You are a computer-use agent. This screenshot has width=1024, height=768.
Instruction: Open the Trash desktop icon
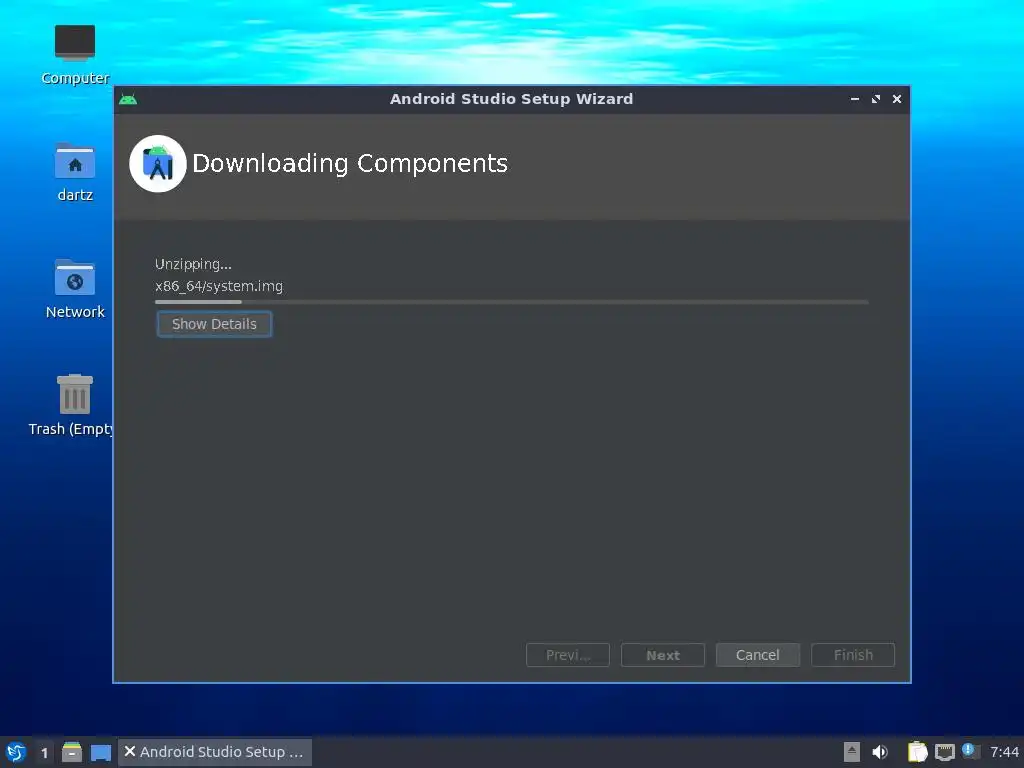(x=71, y=405)
